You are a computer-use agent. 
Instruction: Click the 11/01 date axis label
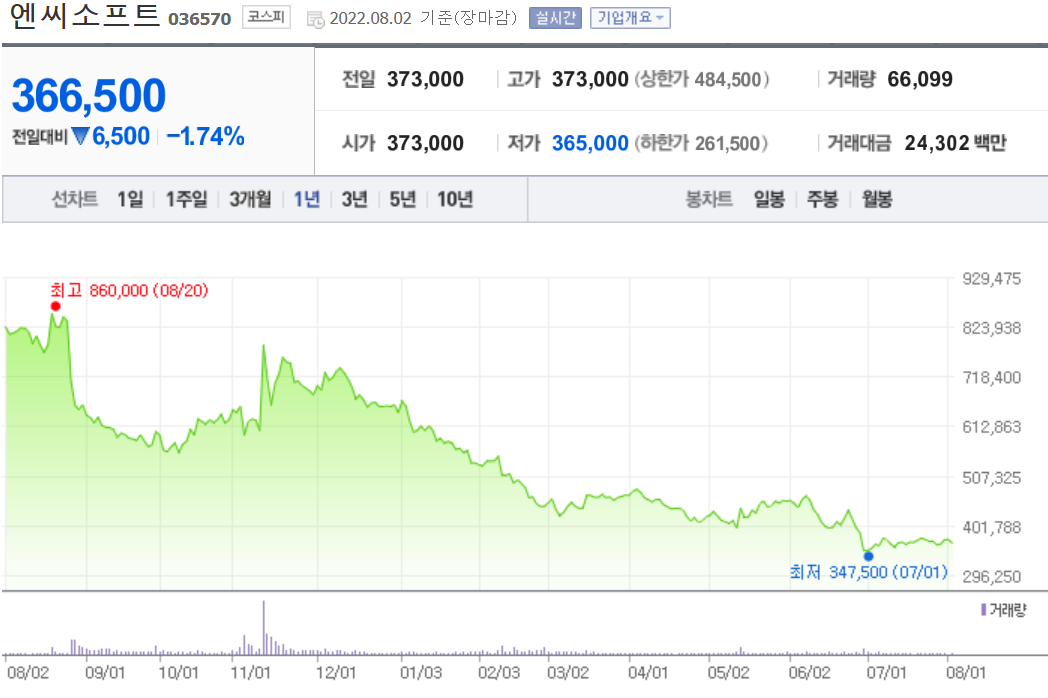pyautogui.click(x=251, y=672)
